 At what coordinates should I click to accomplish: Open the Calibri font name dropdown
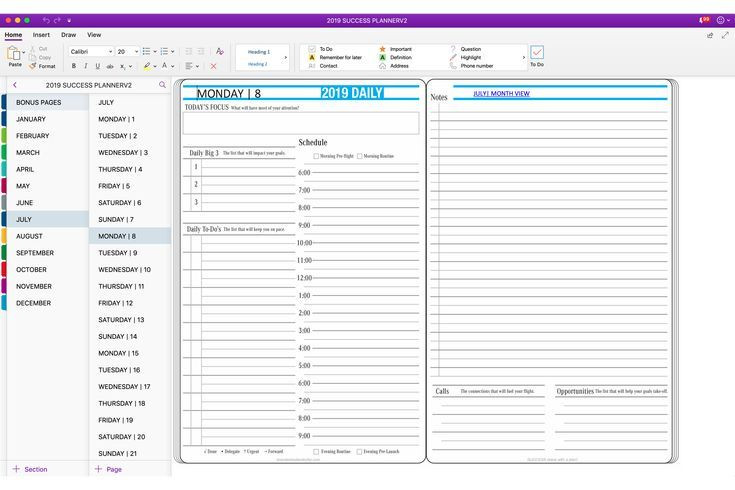[110, 52]
